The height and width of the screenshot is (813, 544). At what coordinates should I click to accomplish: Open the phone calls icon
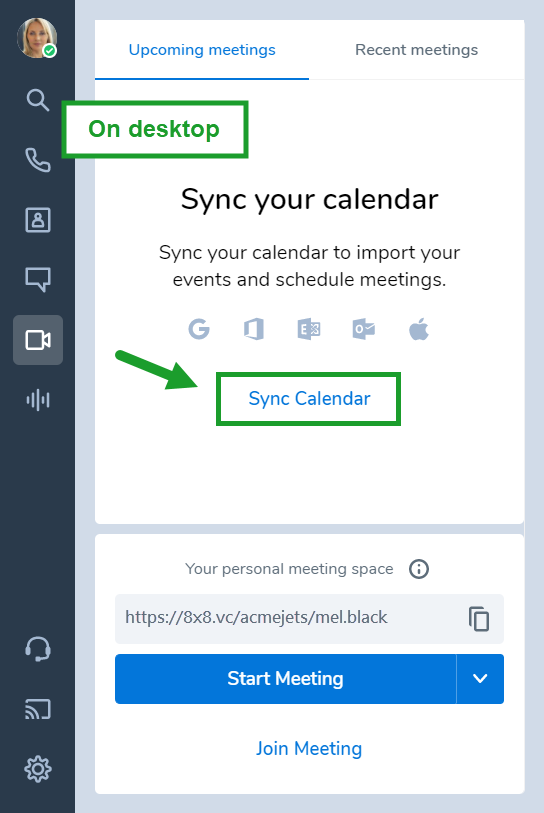[38, 160]
